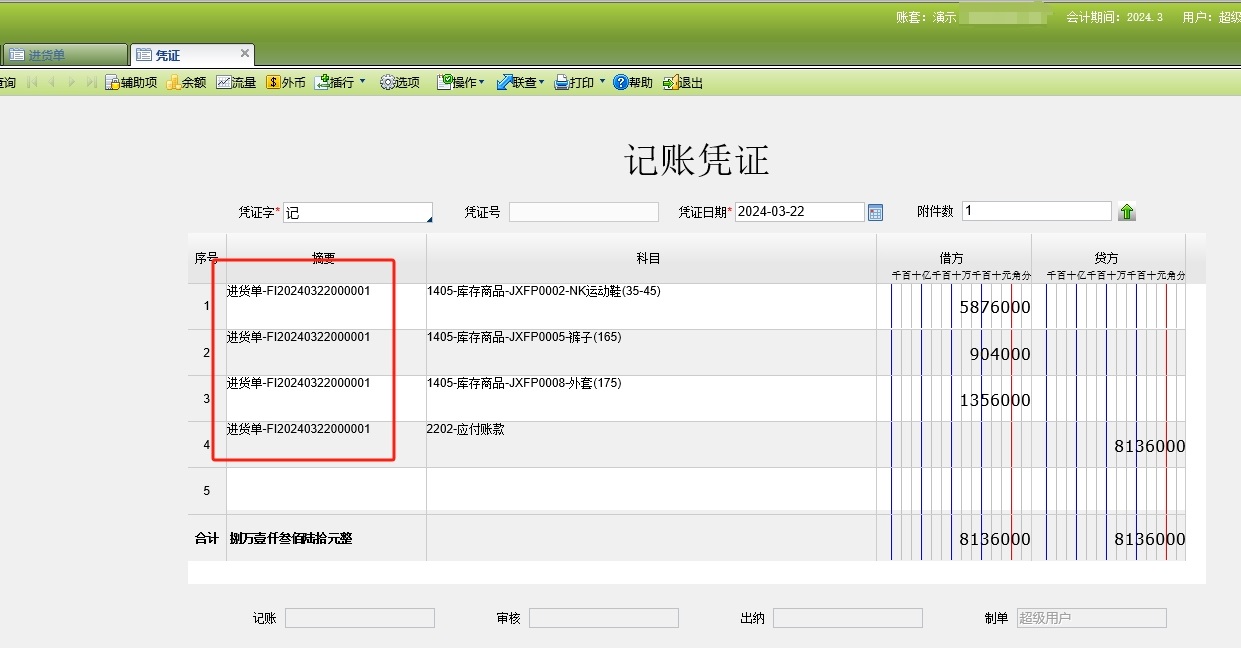Click the 帮助 help icon
1241x648 pixels.
634,82
